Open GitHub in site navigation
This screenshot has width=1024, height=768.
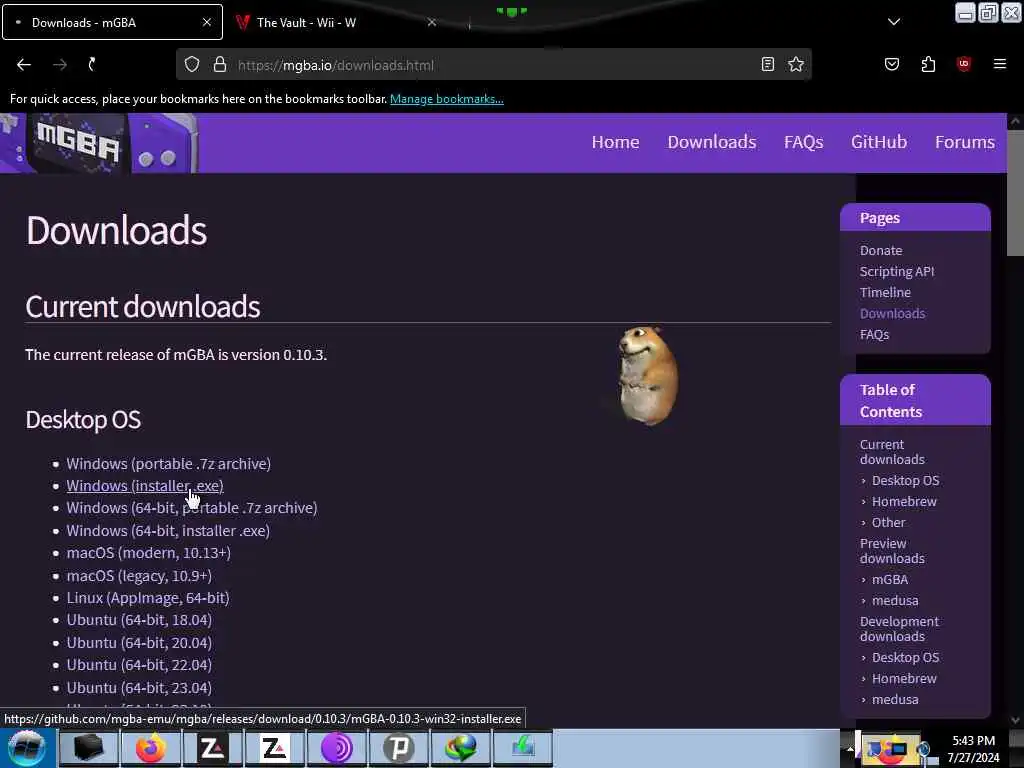[879, 142]
